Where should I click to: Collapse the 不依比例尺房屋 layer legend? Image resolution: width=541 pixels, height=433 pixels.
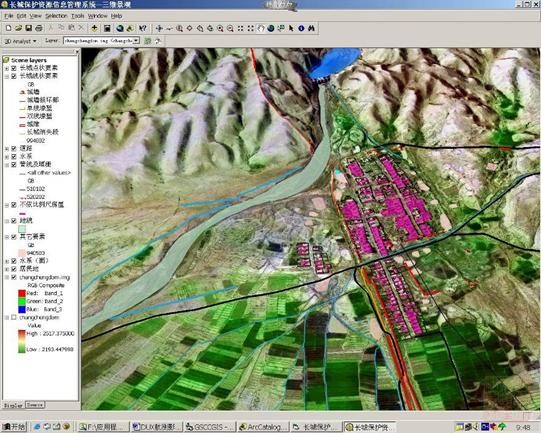coord(7,205)
